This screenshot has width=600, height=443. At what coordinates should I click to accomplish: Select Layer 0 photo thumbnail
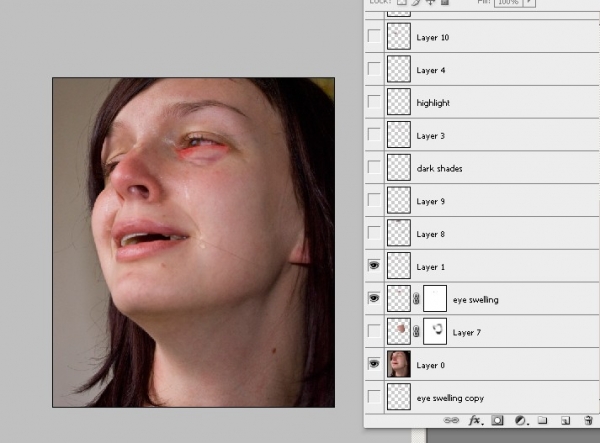pos(399,364)
